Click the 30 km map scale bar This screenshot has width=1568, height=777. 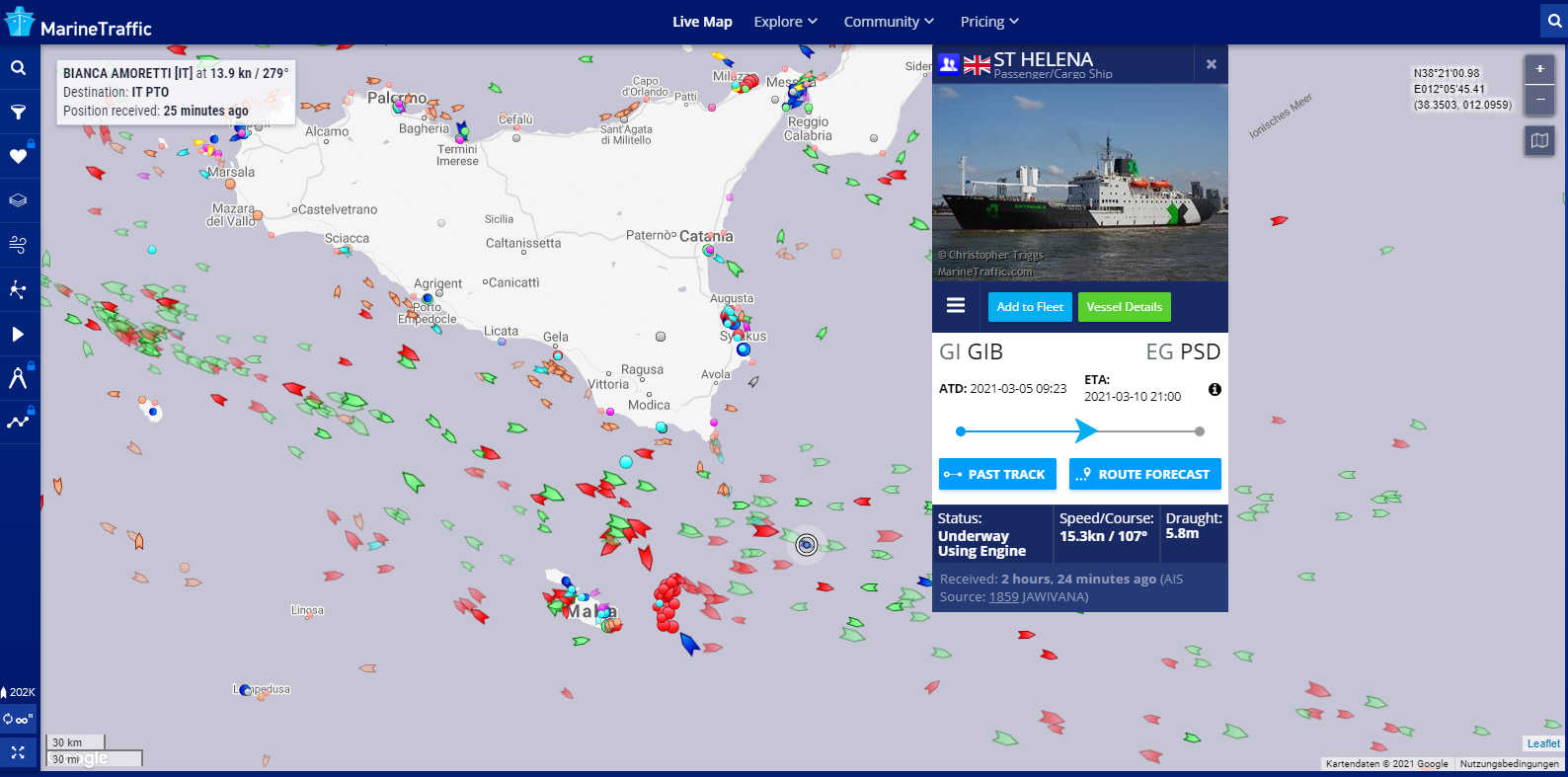coord(75,742)
